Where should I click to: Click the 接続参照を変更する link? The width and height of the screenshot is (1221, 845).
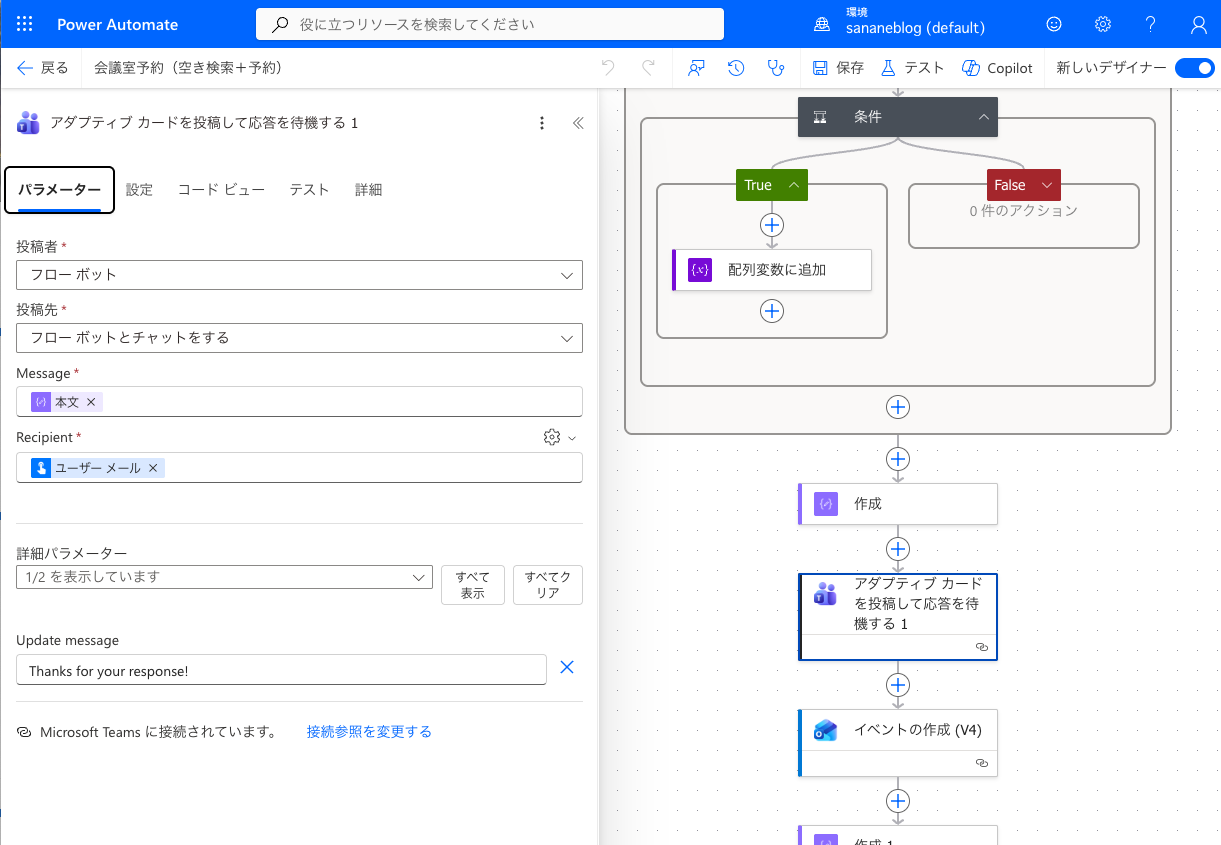click(369, 732)
